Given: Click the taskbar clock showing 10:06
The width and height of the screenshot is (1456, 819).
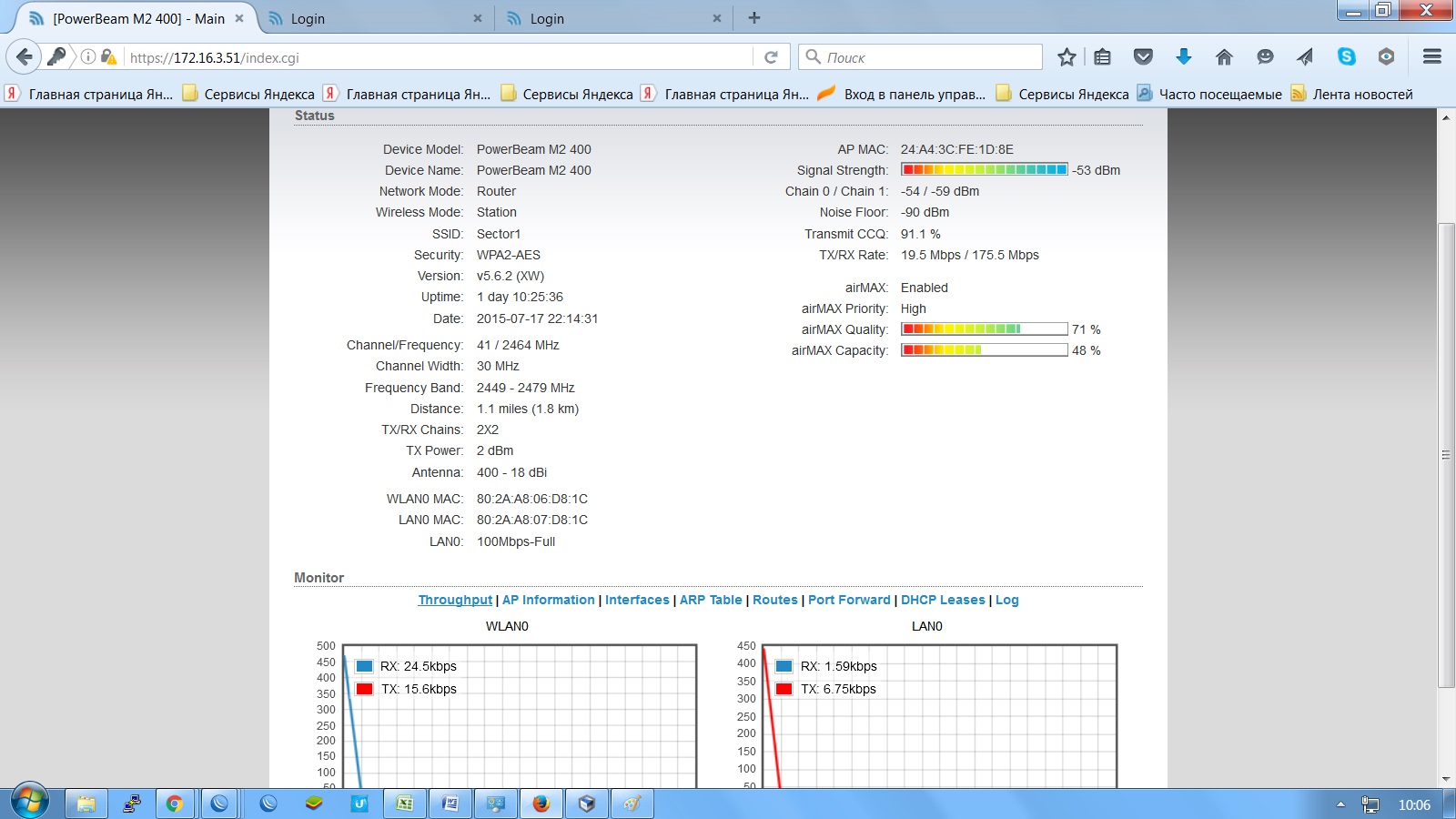Looking at the screenshot, I should click(1414, 804).
